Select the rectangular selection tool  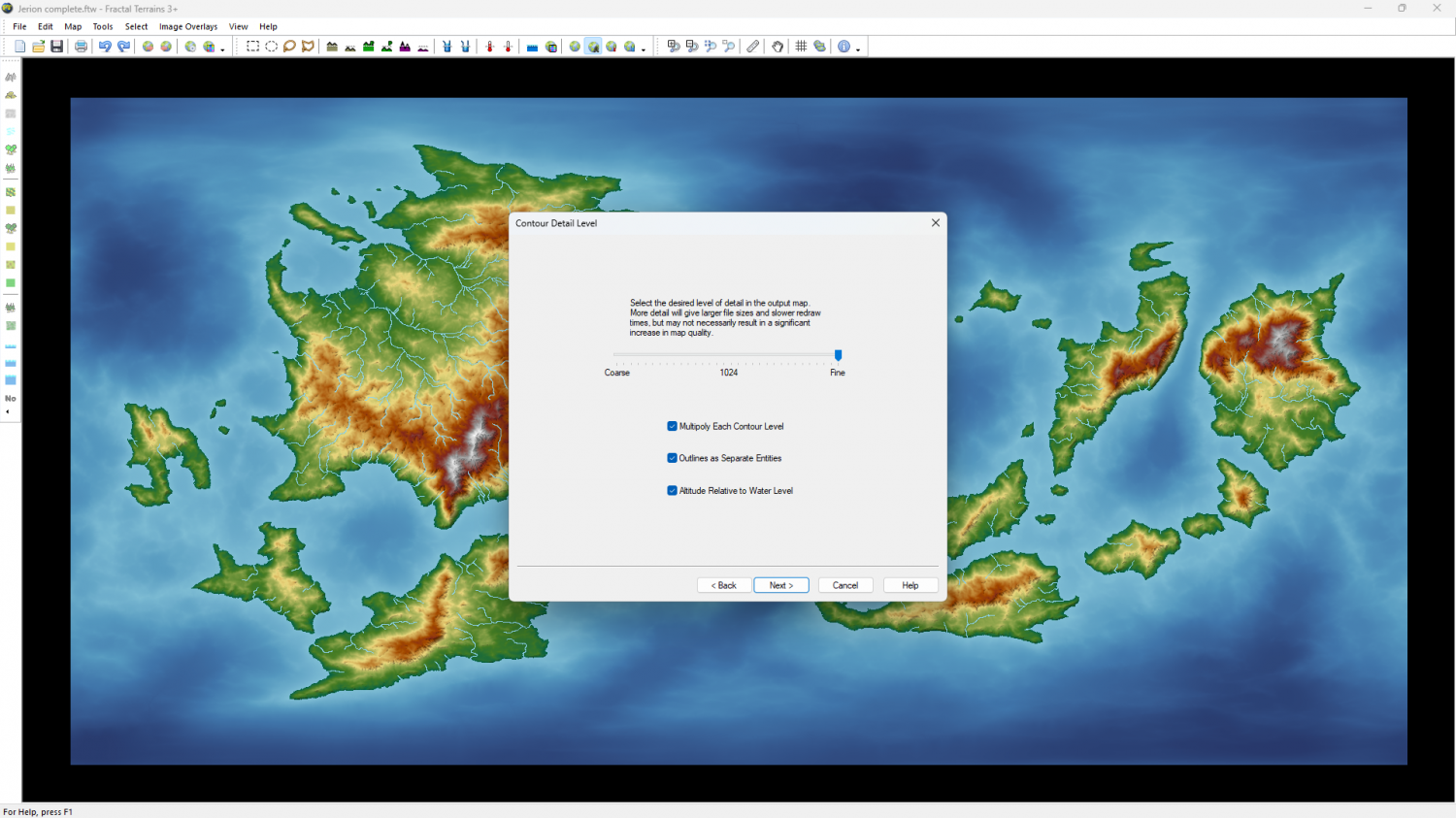coord(252,47)
